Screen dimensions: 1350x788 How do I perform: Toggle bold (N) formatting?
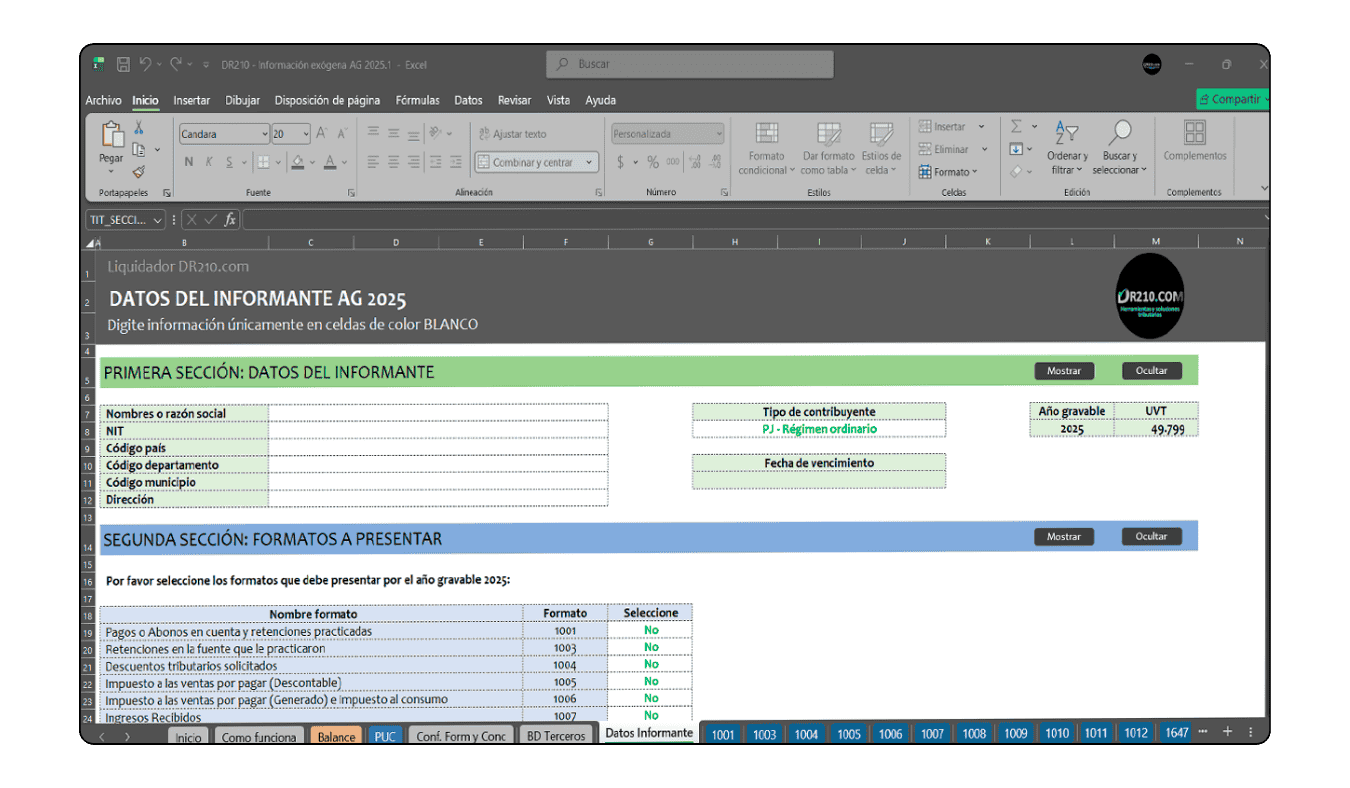coord(189,162)
